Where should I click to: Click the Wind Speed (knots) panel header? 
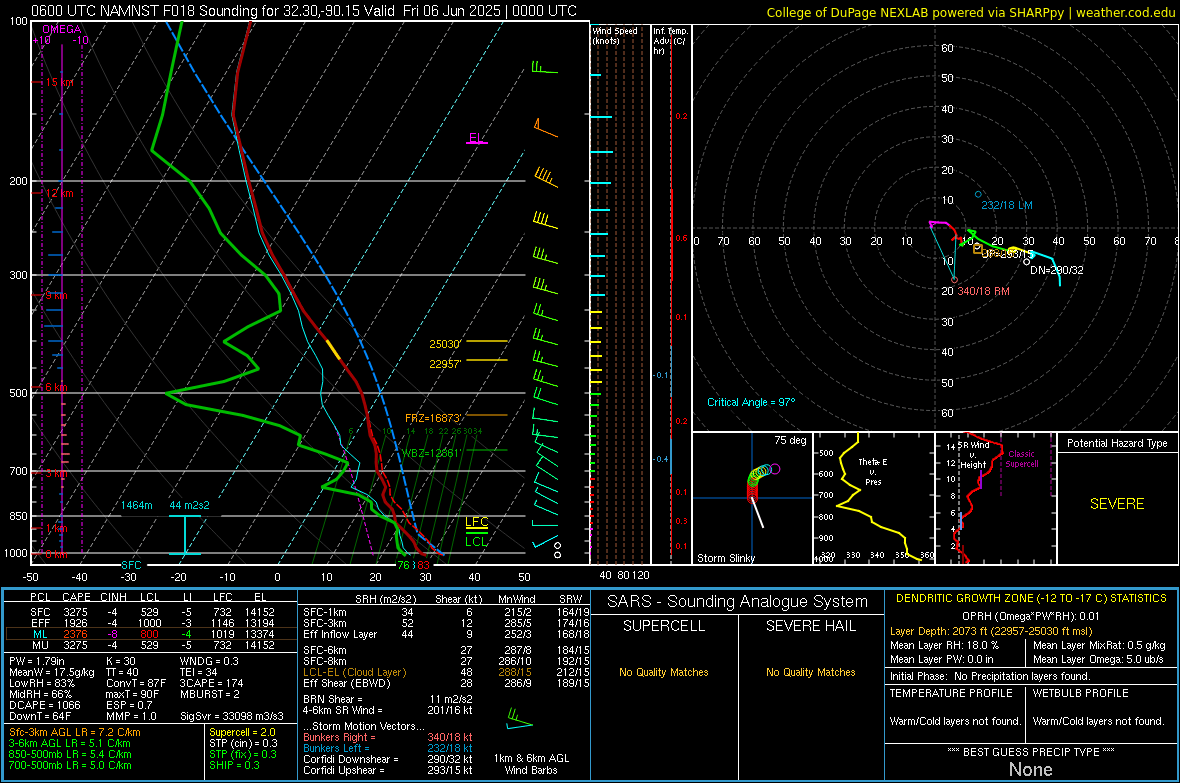tap(615, 35)
